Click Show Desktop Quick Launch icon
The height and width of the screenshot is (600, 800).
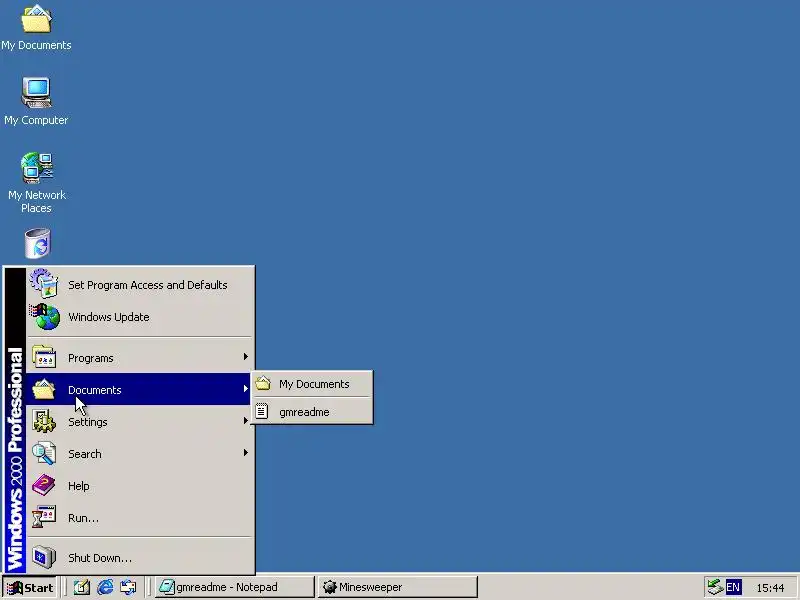tap(82, 587)
